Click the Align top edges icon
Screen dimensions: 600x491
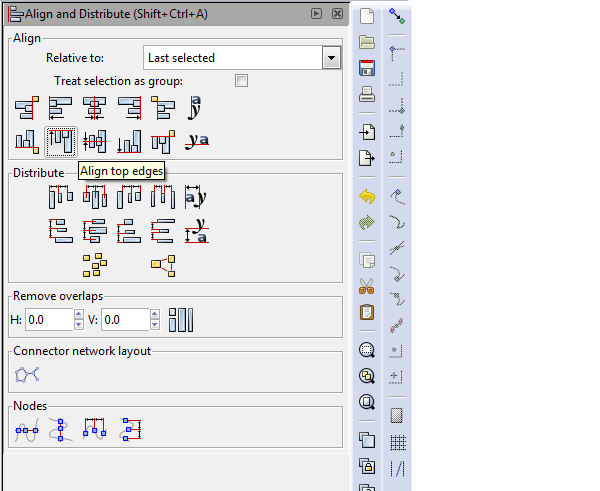click(61, 141)
